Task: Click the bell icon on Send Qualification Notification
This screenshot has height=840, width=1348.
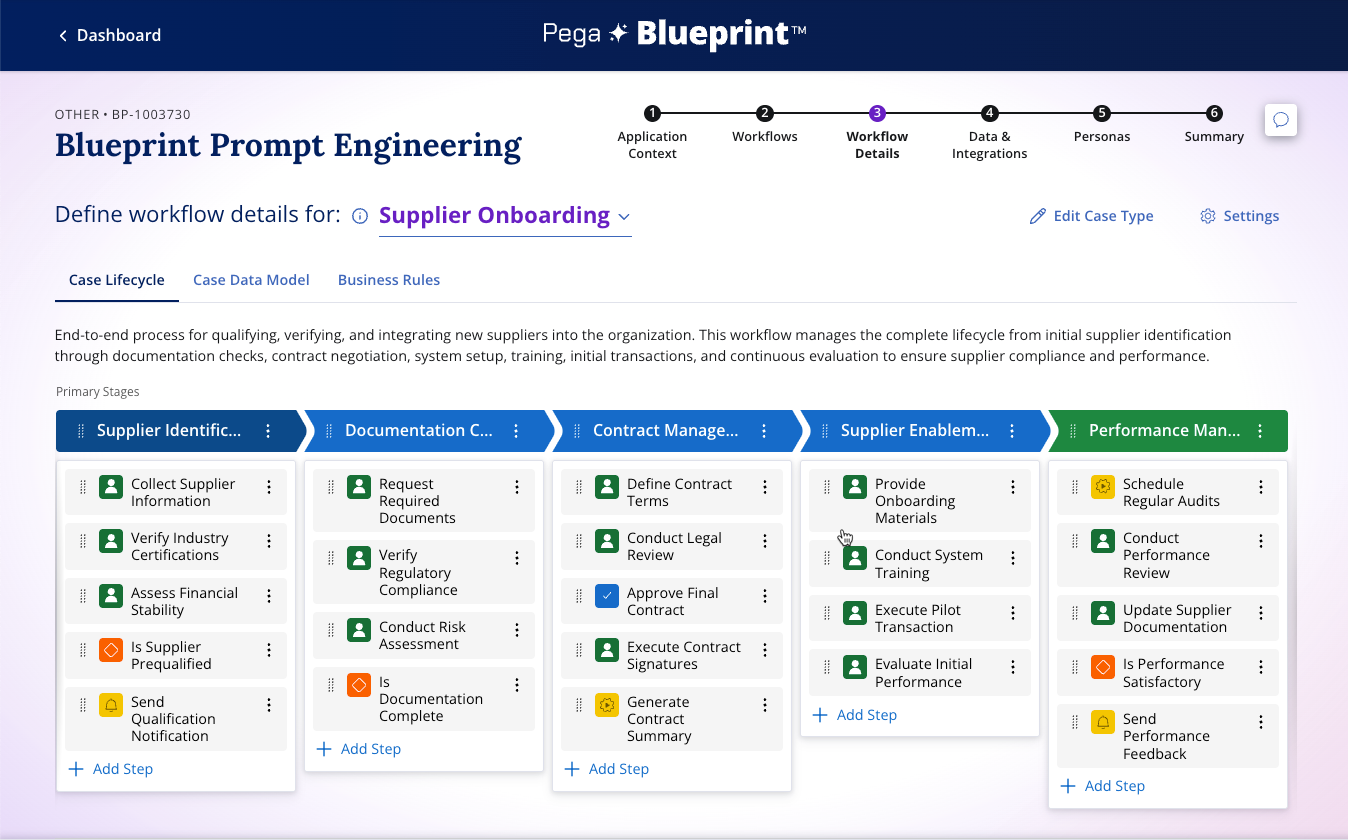Action: pyautogui.click(x=111, y=704)
